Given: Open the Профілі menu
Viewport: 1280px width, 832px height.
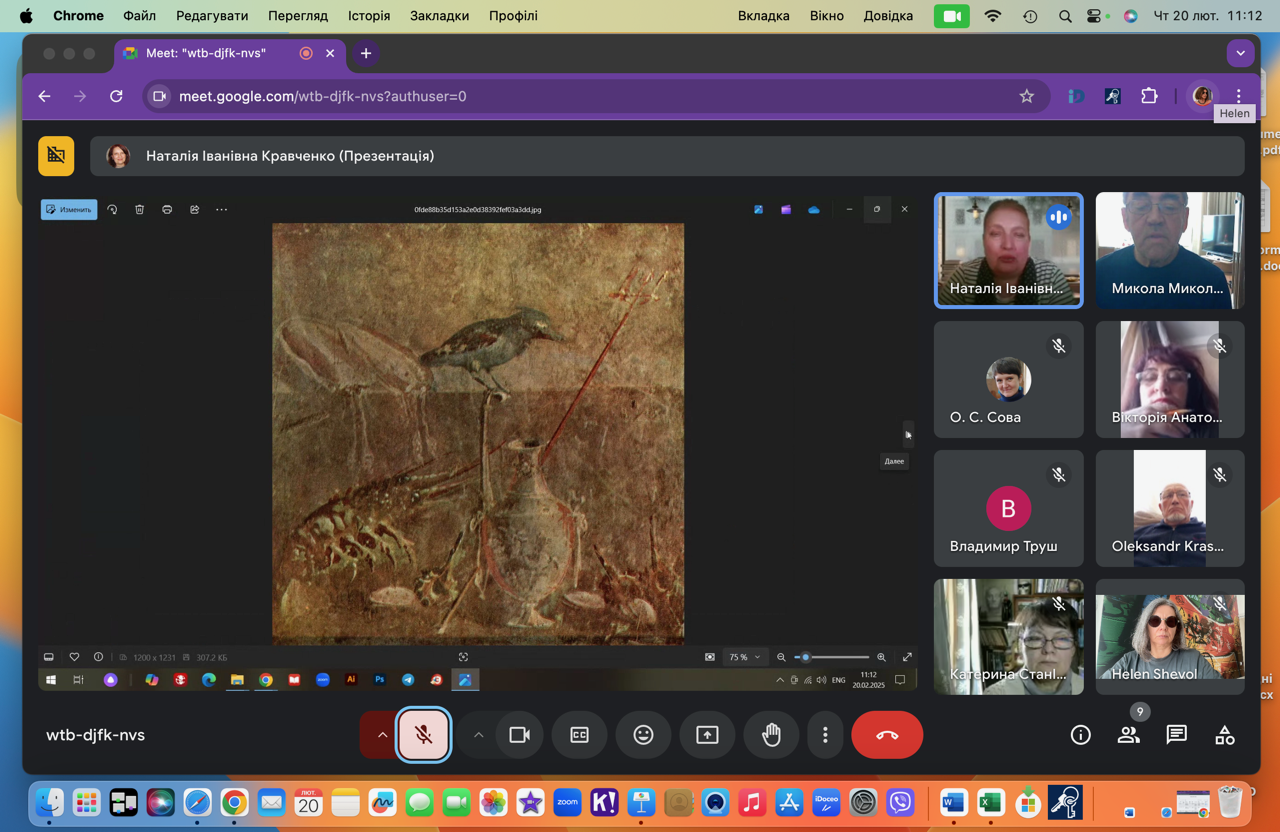Looking at the screenshot, I should (513, 16).
